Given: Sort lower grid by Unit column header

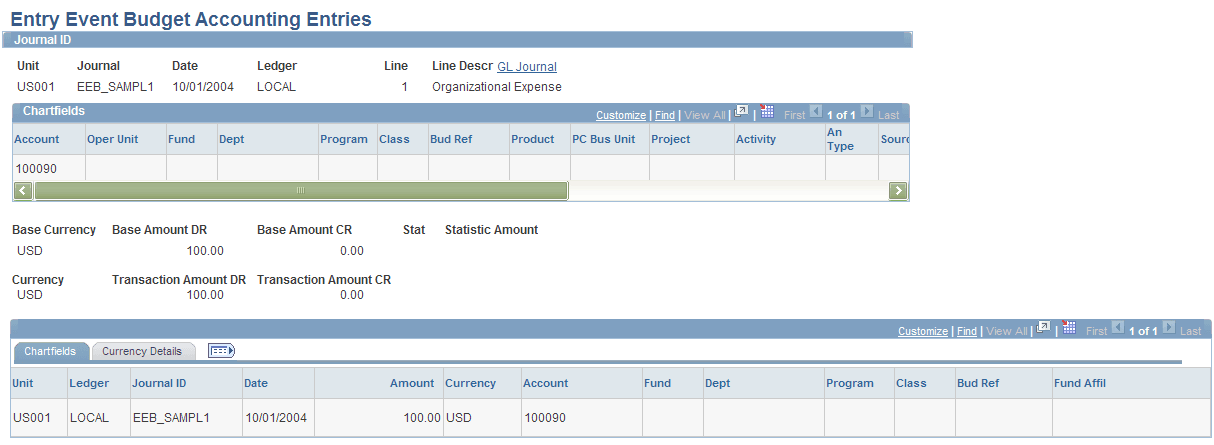Looking at the screenshot, I should click(24, 383).
